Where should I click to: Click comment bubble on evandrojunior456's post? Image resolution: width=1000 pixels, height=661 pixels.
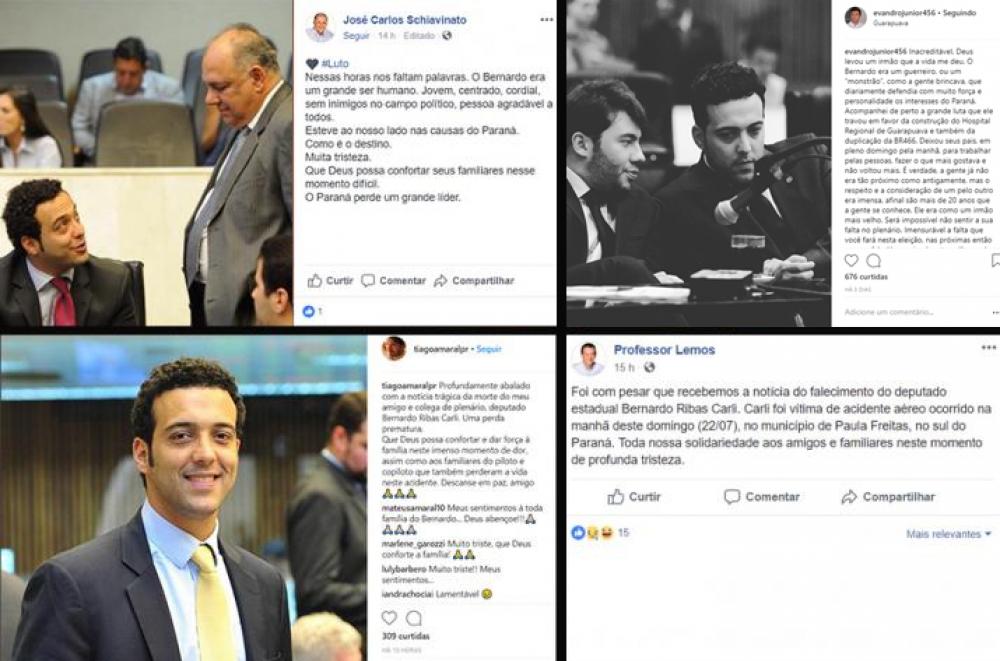(x=874, y=260)
